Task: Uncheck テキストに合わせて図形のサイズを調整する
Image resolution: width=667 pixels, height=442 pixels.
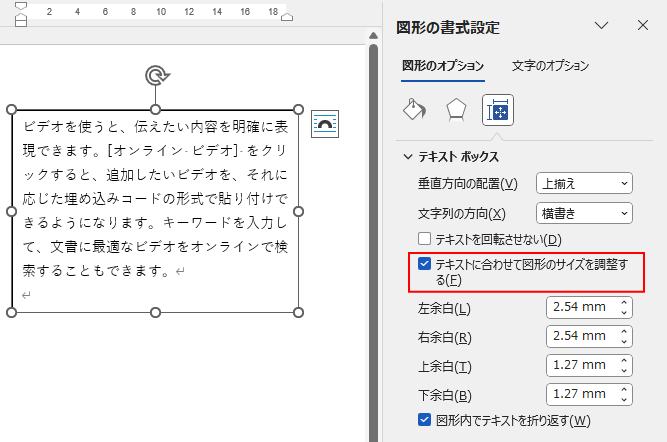Action: [424, 264]
